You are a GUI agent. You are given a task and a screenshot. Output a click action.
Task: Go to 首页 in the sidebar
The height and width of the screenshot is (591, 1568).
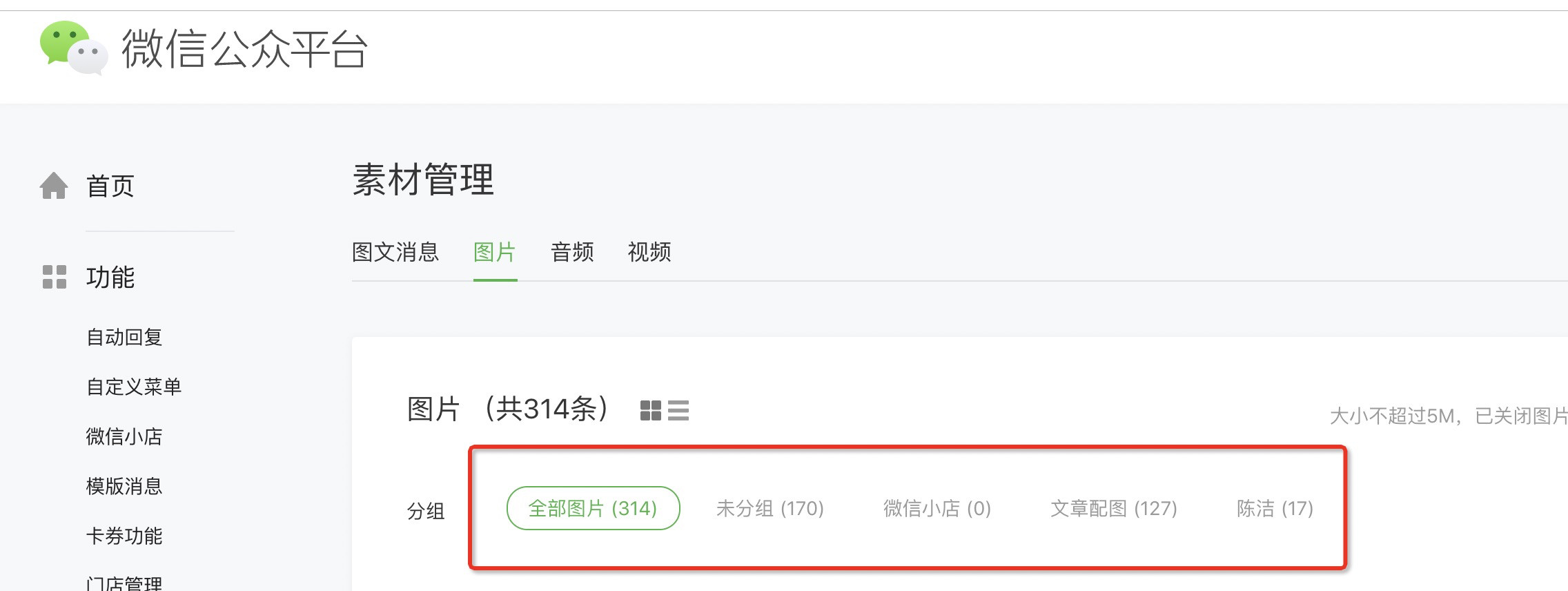[x=110, y=186]
